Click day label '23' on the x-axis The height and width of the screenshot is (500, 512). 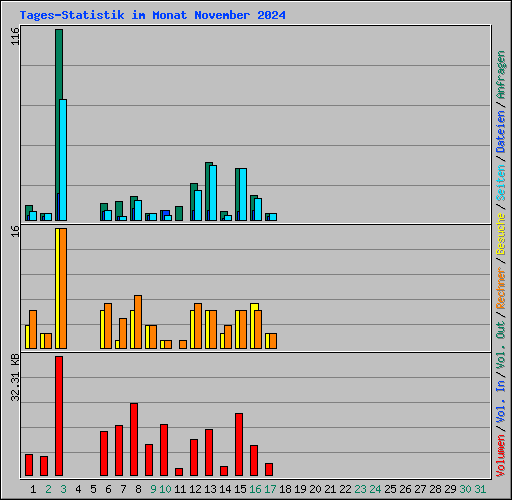point(360,489)
